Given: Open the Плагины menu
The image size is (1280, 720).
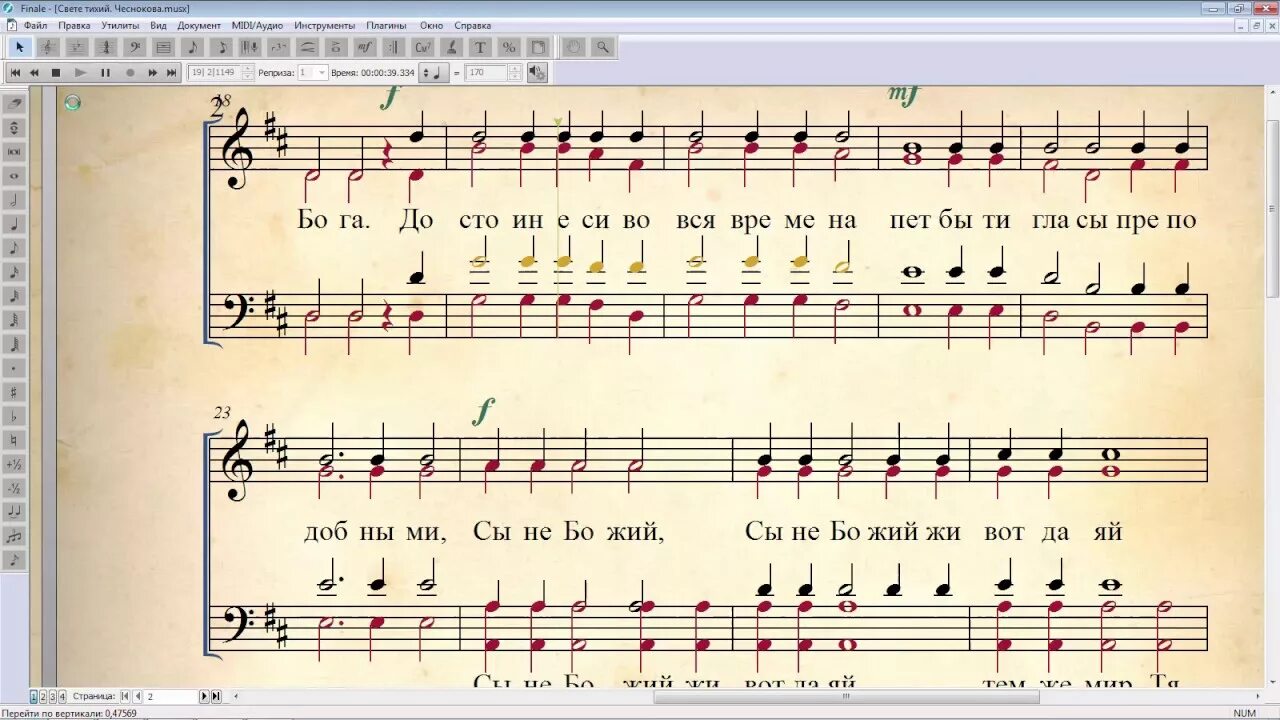Looking at the screenshot, I should click(386, 25).
